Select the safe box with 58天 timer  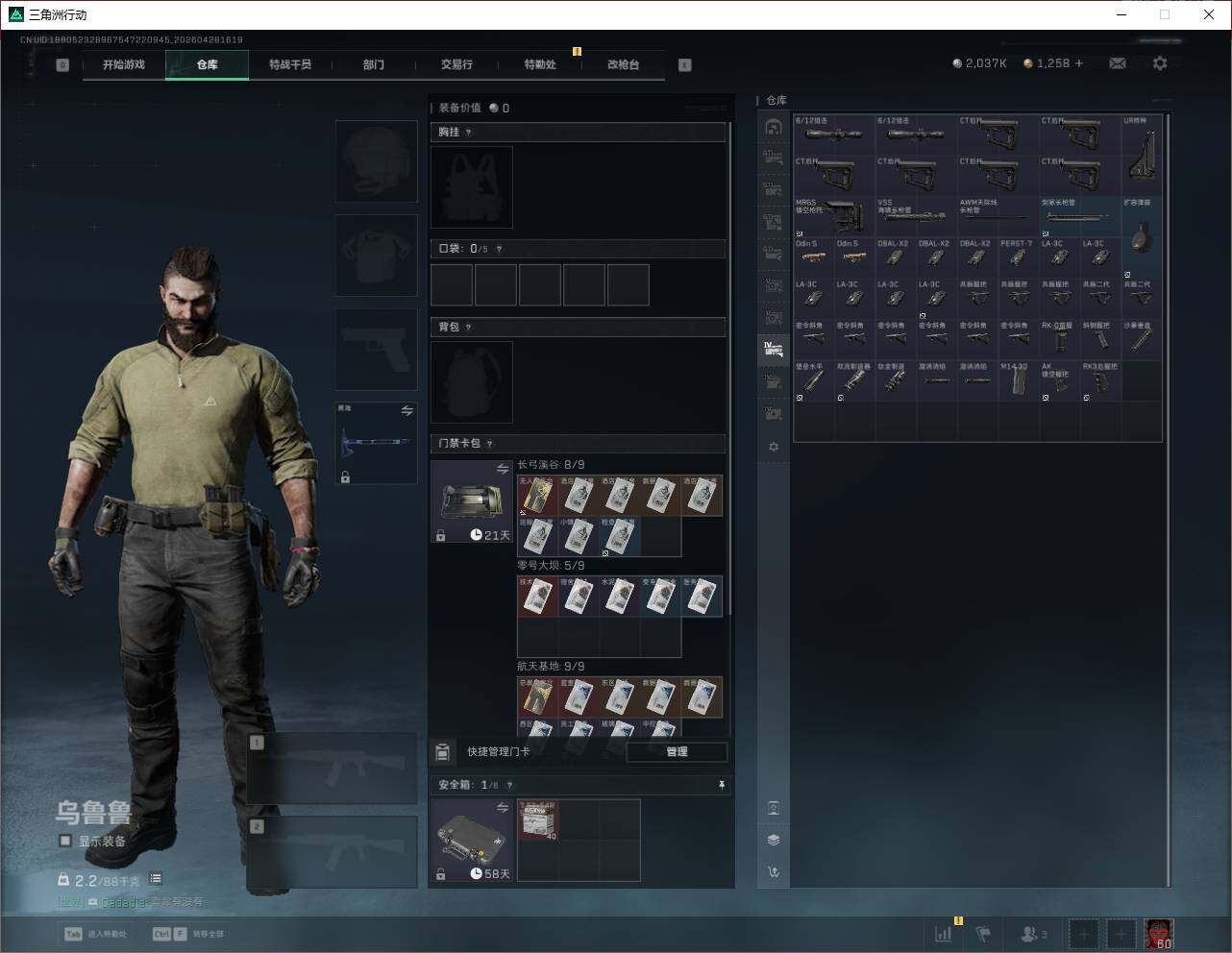point(472,841)
